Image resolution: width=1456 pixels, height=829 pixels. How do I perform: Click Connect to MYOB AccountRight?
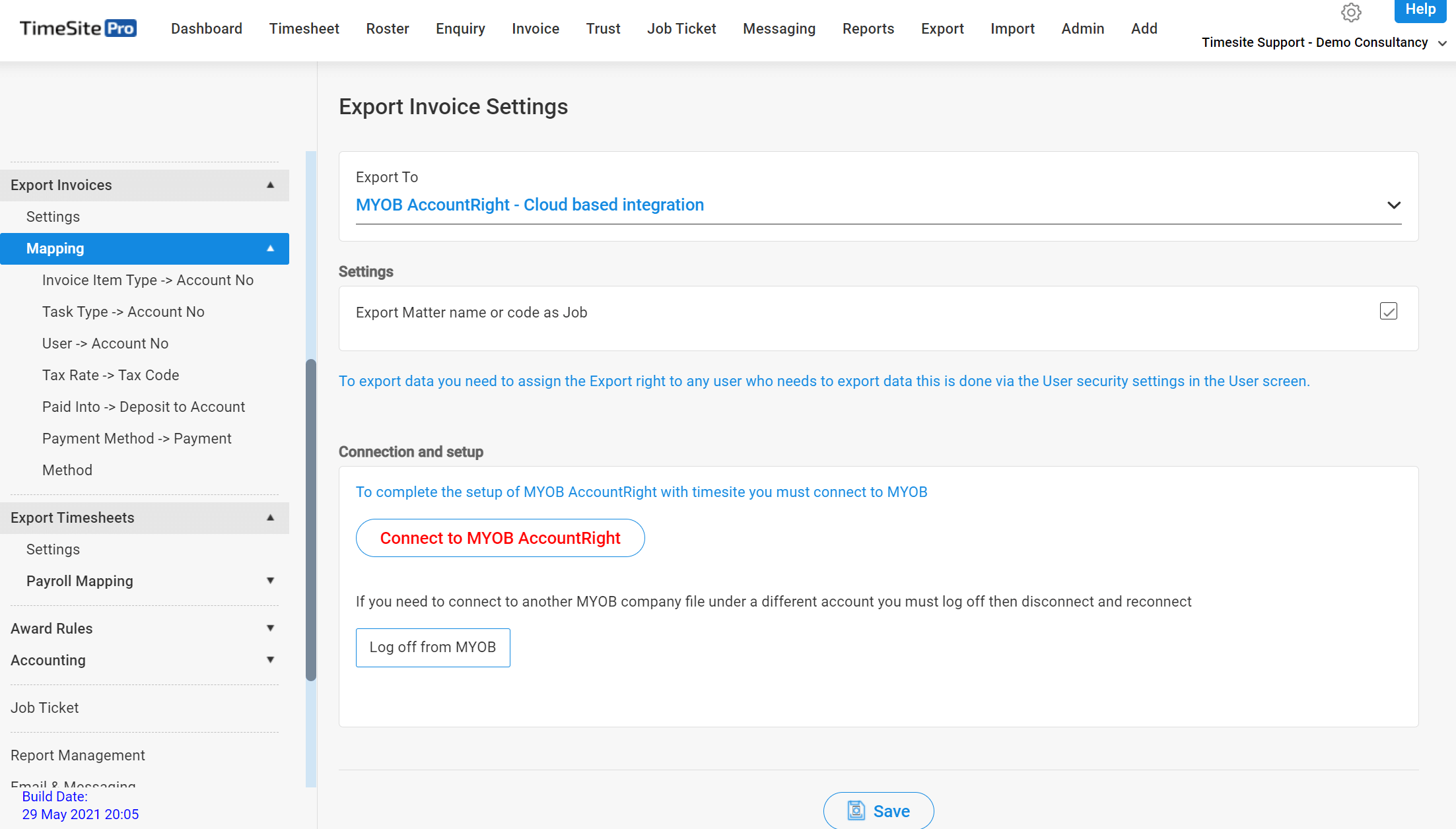coord(500,538)
